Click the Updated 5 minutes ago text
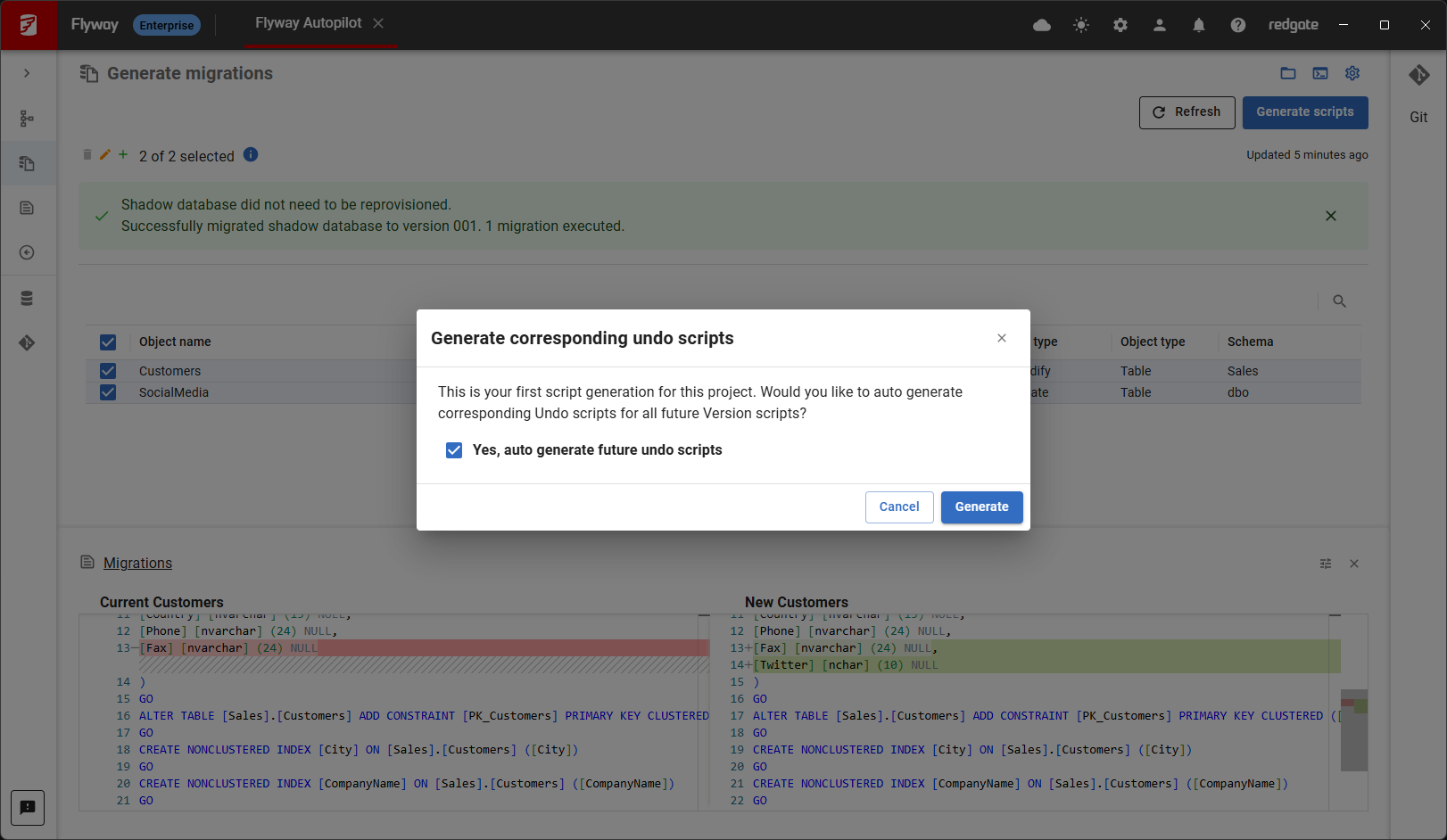This screenshot has width=1447, height=840. click(x=1307, y=155)
